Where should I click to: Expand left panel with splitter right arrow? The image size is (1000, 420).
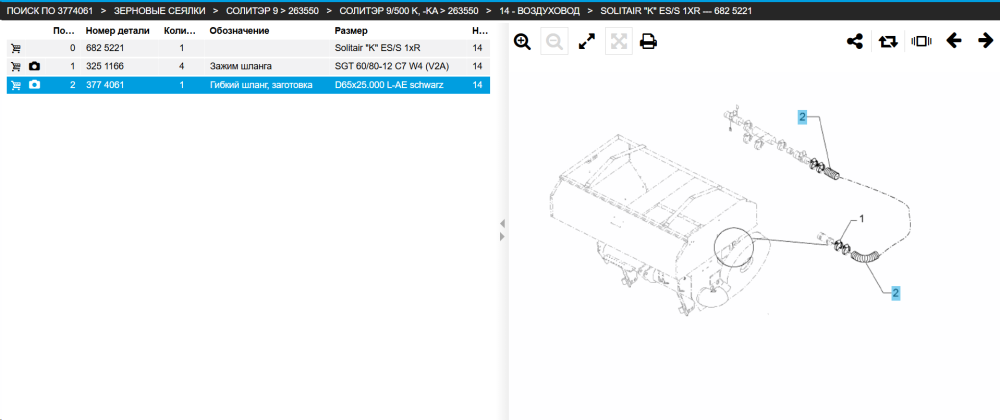tap(502, 236)
